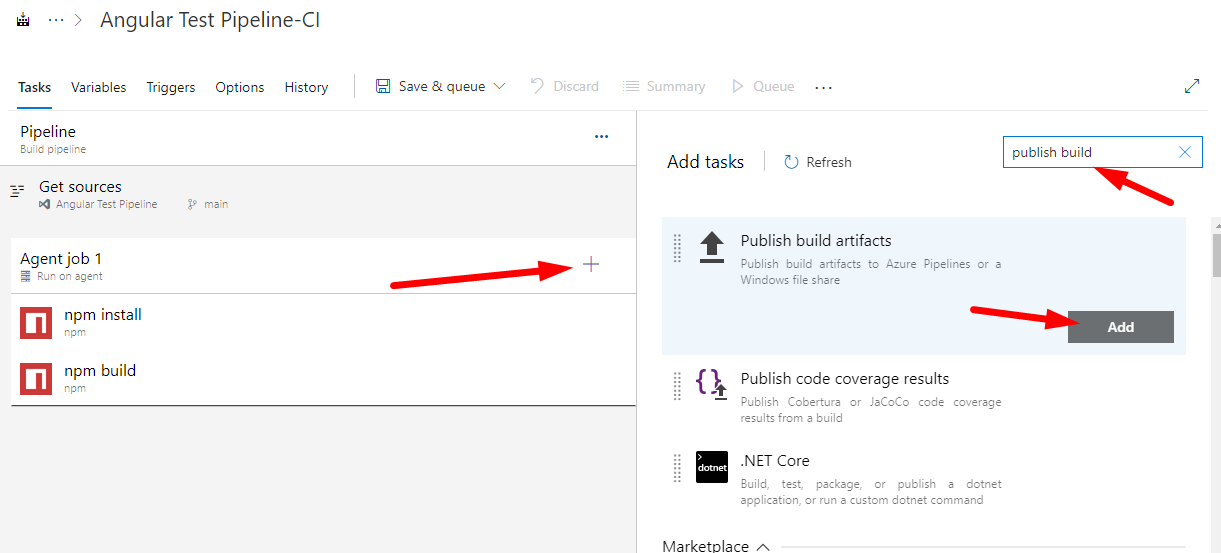Switch to the Triggers tab
This screenshot has height=553, width=1221.
pos(170,87)
